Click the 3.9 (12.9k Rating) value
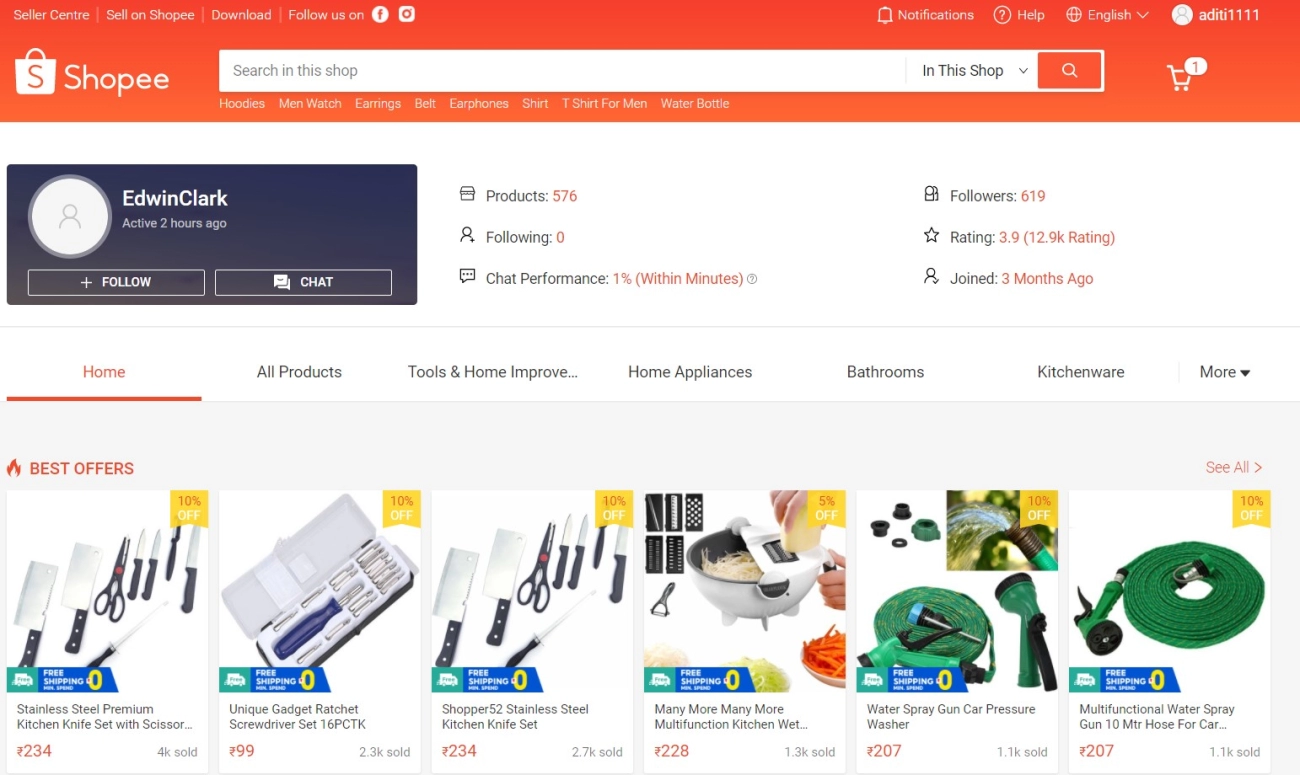This screenshot has width=1300, height=775. (1057, 237)
